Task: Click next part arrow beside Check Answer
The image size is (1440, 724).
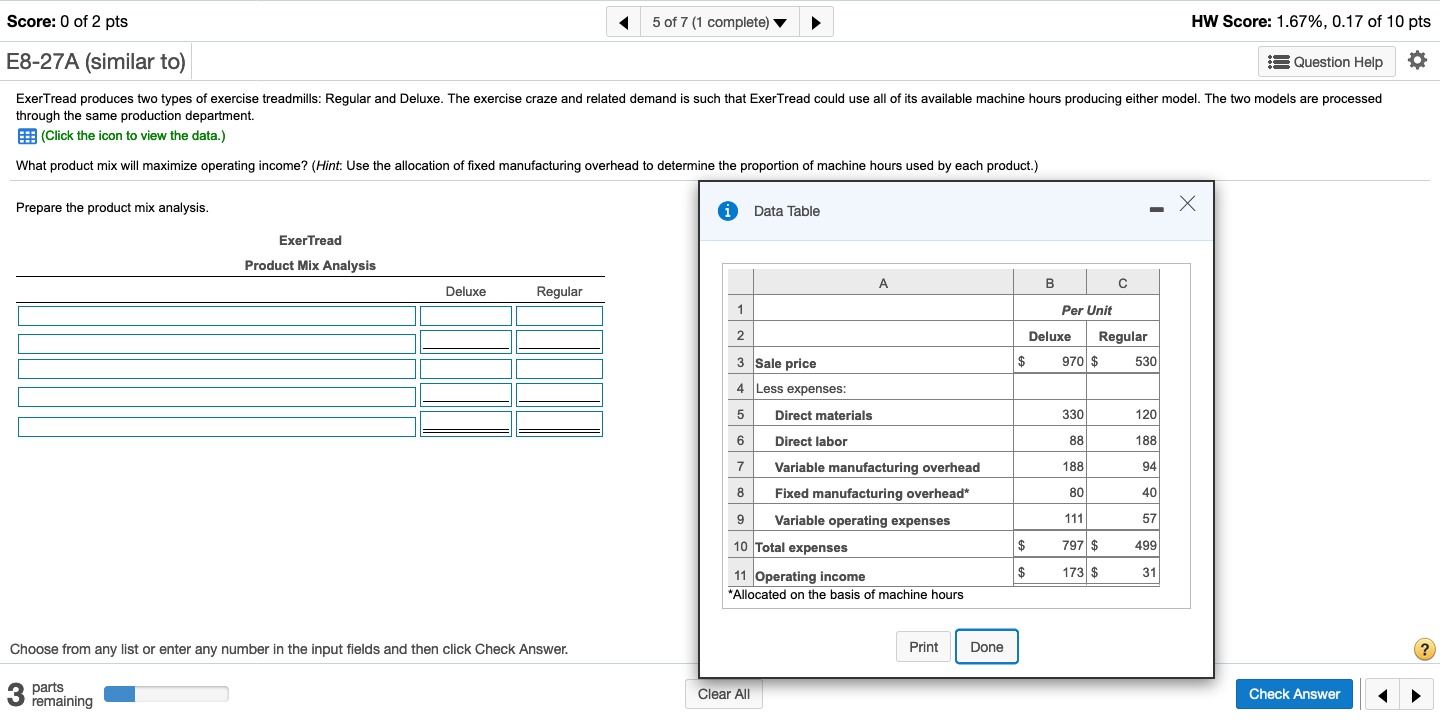Action: pyautogui.click(x=1415, y=694)
